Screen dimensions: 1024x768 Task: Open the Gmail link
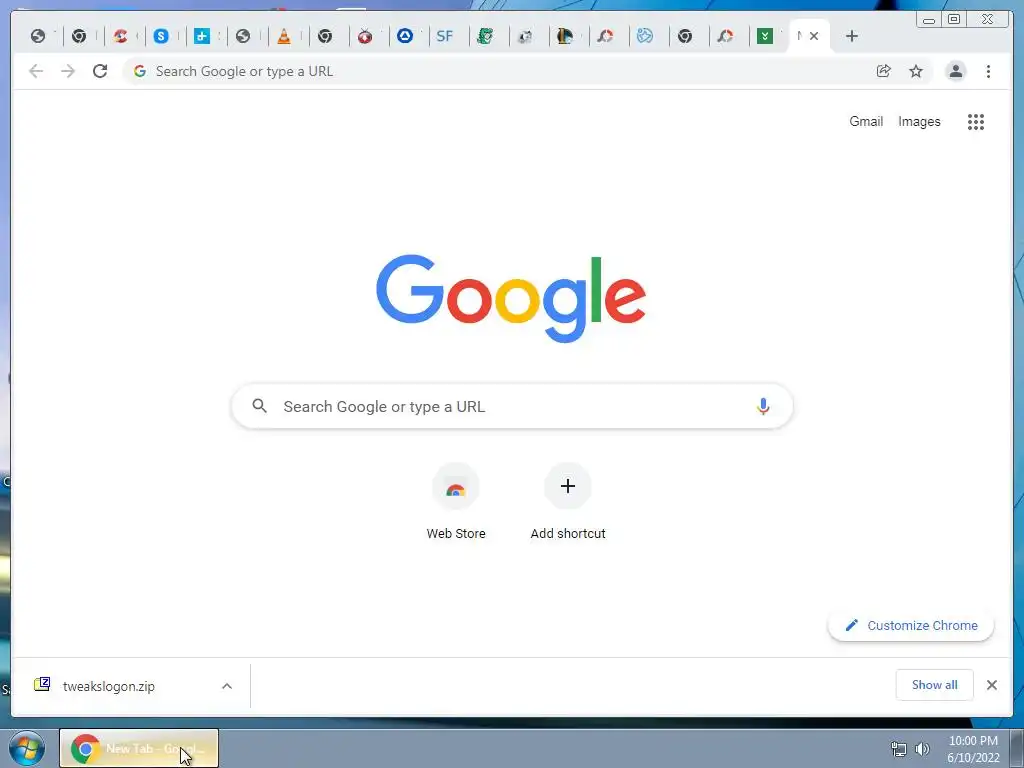click(x=866, y=121)
